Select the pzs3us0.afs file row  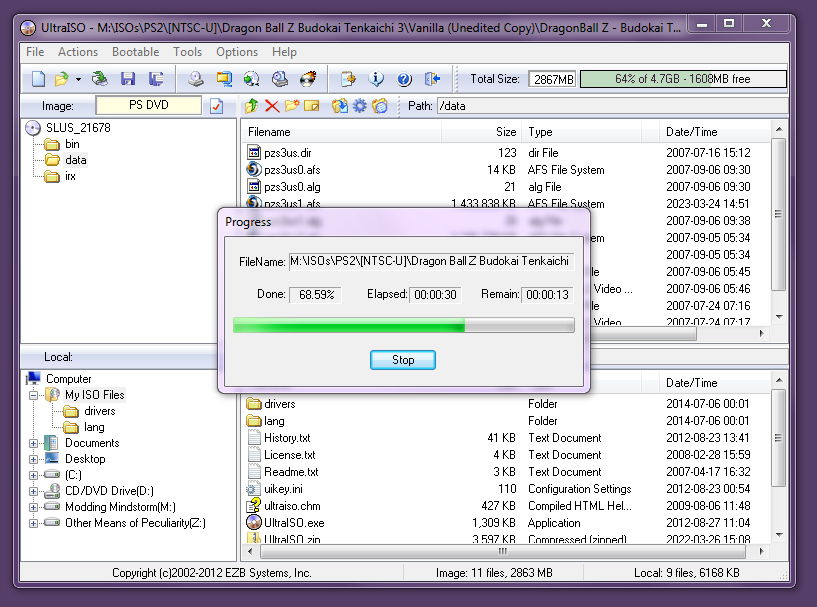505,170
